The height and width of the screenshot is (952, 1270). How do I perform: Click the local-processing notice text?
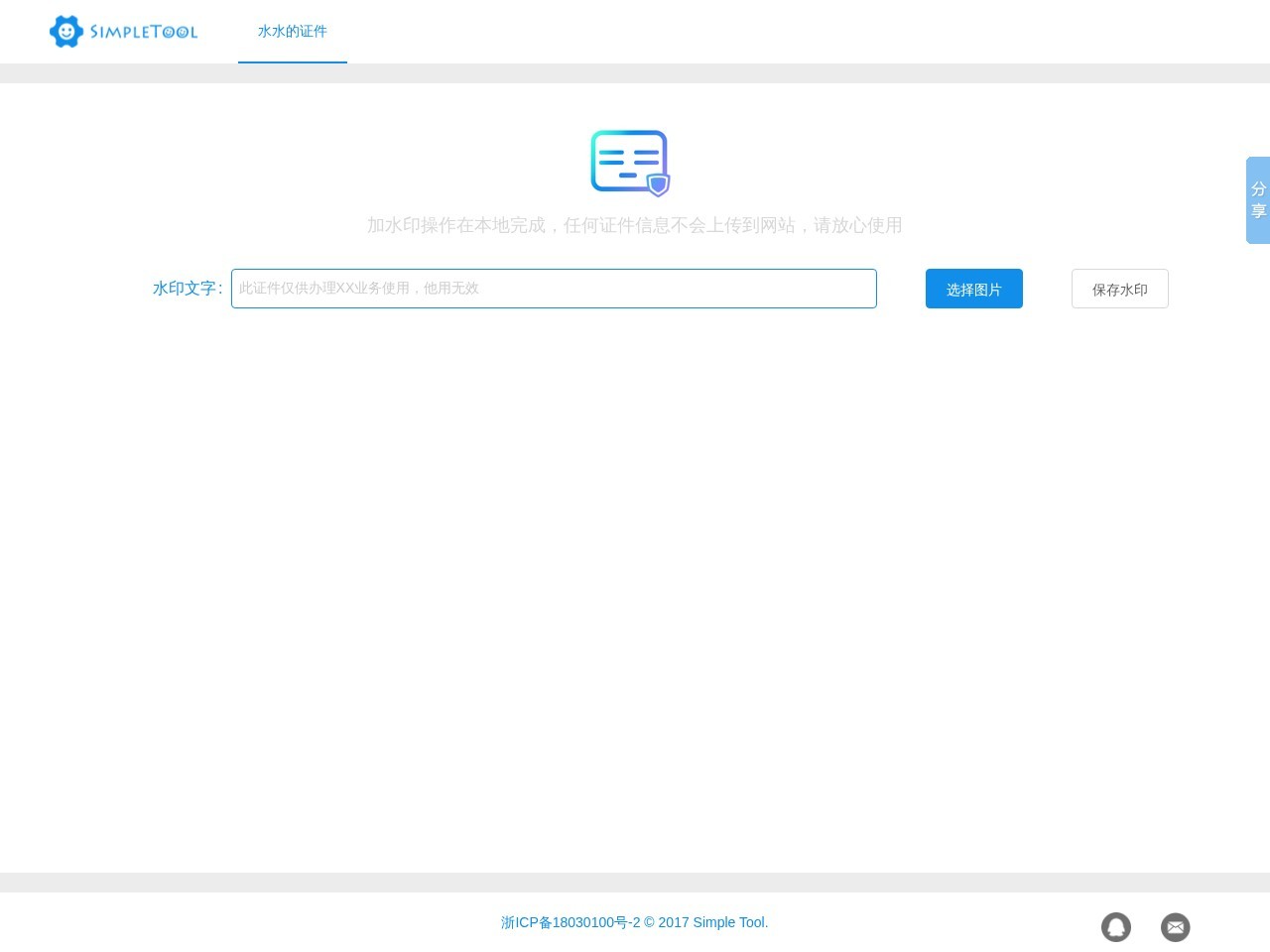pyautogui.click(x=635, y=225)
